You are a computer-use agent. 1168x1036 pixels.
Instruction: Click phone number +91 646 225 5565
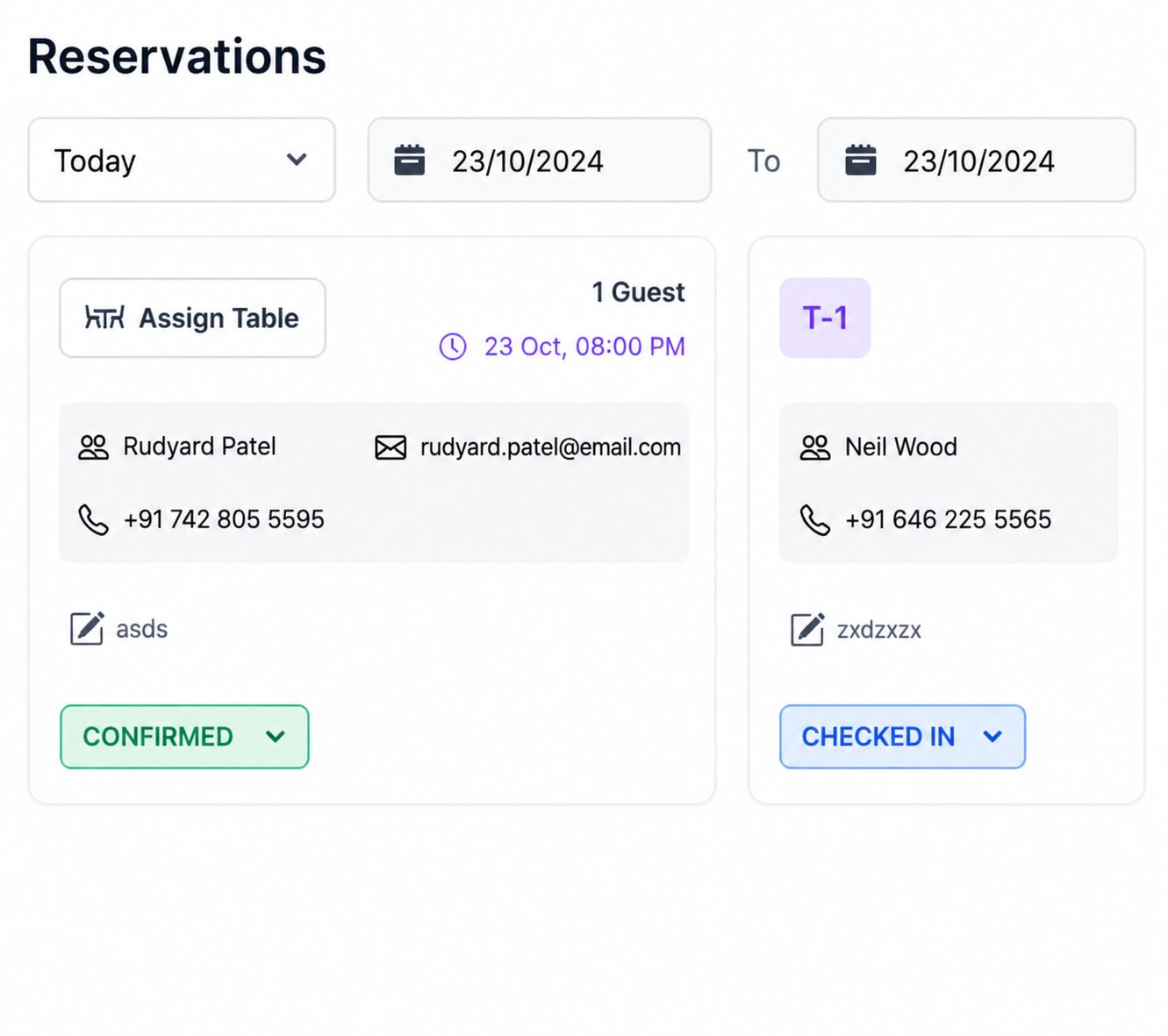point(948,519)
